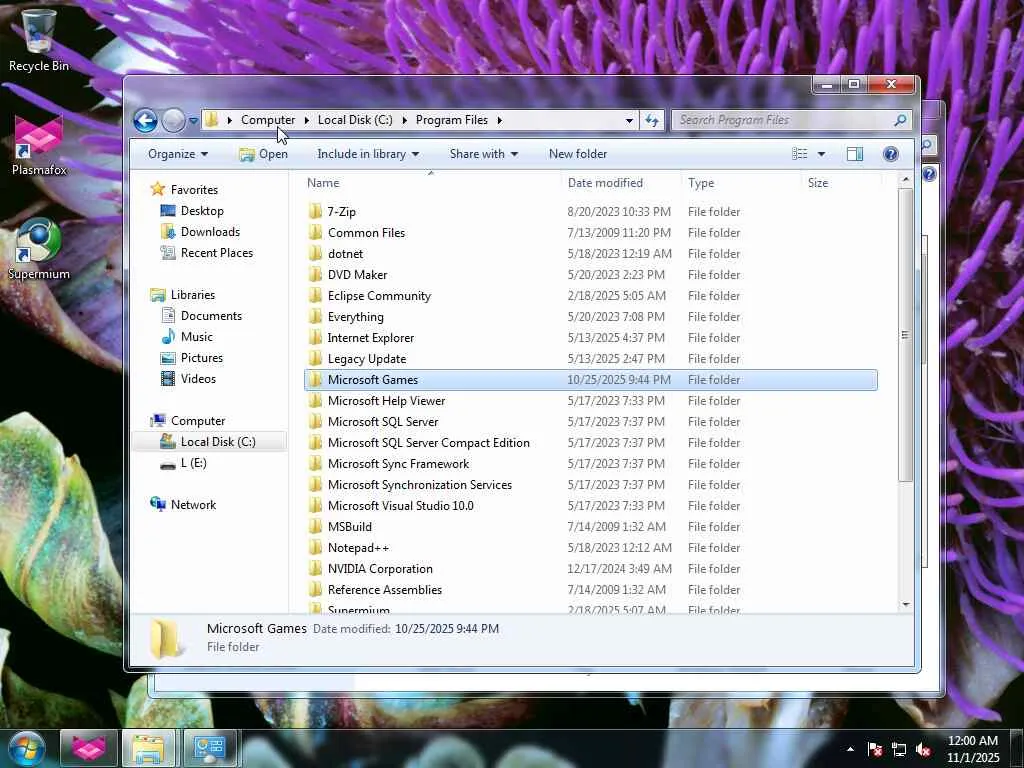Click the Plasmafox desktop shortcut
The image size is (1024, 768).
[x=39, y=144]
